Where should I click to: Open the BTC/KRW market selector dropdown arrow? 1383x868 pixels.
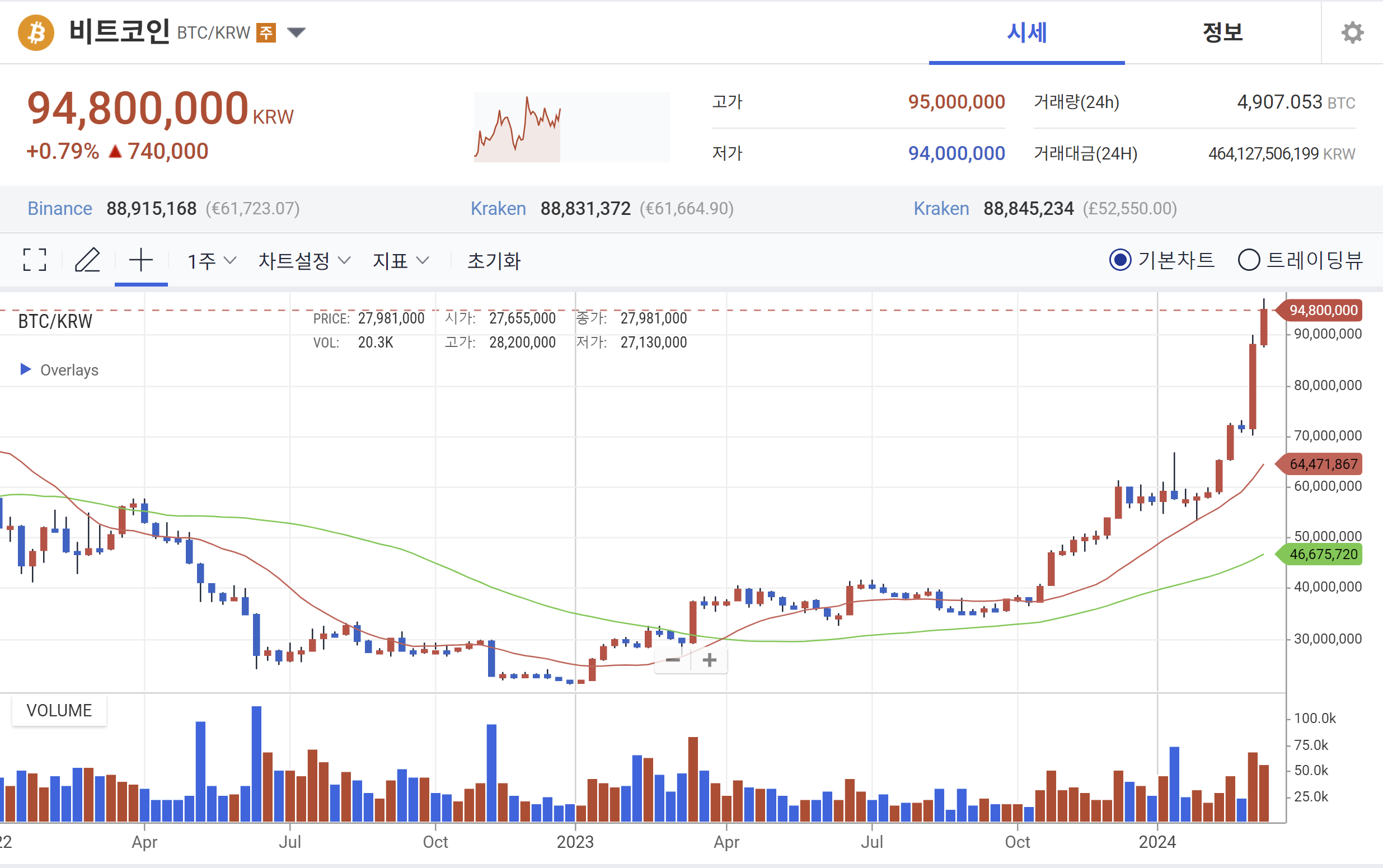click(296, 32)
